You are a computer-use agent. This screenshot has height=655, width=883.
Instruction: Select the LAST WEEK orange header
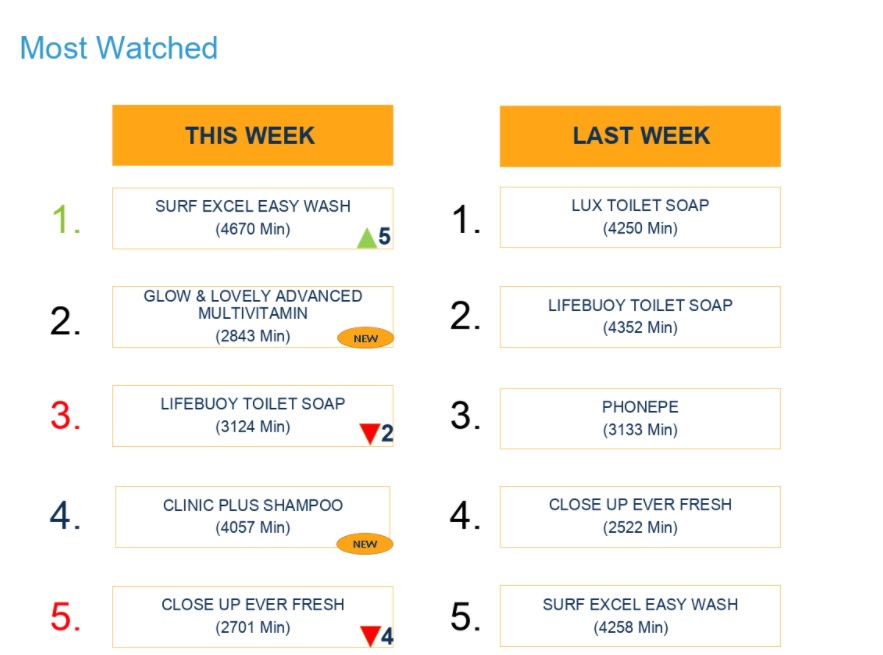tap(640, 136)
